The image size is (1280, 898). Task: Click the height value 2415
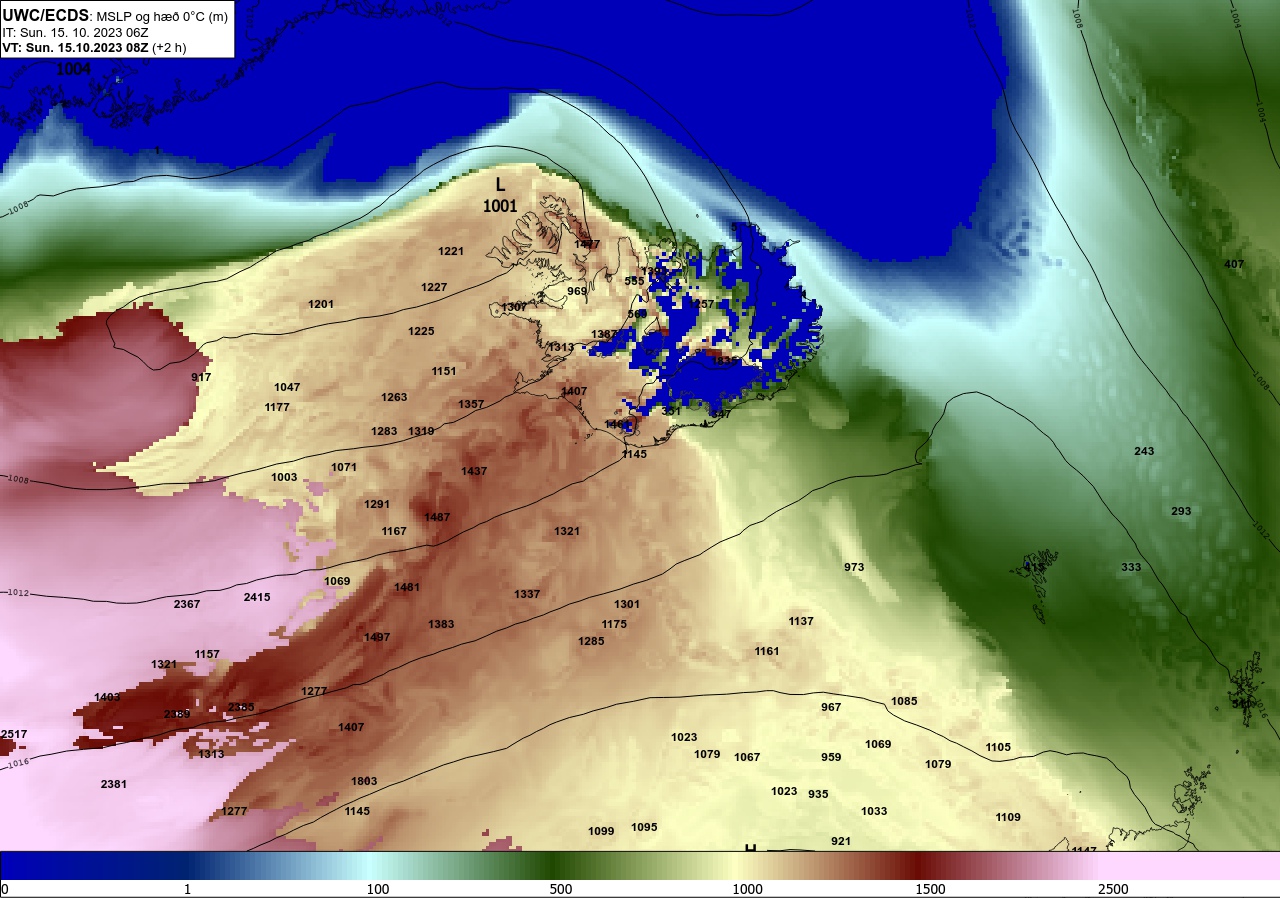[x=257, y=597]
